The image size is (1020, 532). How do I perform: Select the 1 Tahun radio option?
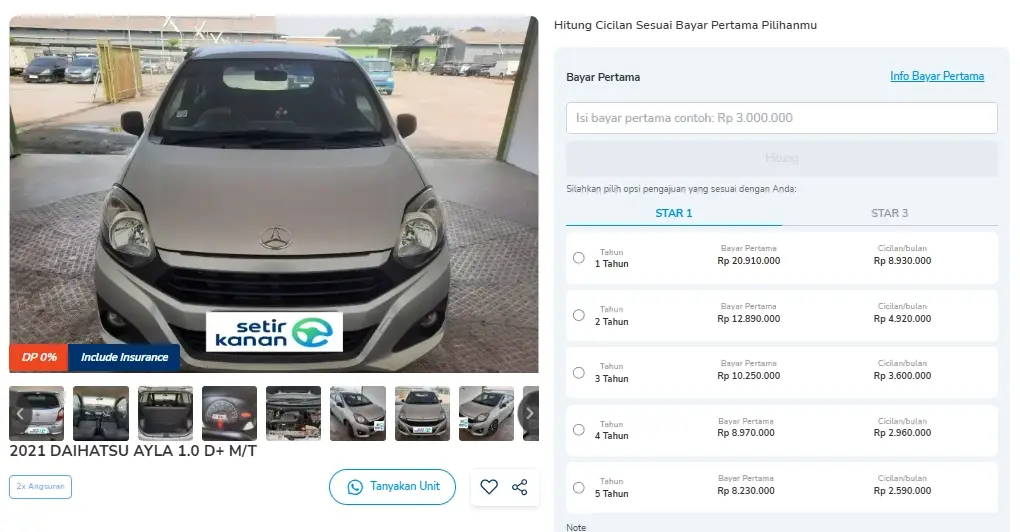pyautogui.click(x=578, y=258)
